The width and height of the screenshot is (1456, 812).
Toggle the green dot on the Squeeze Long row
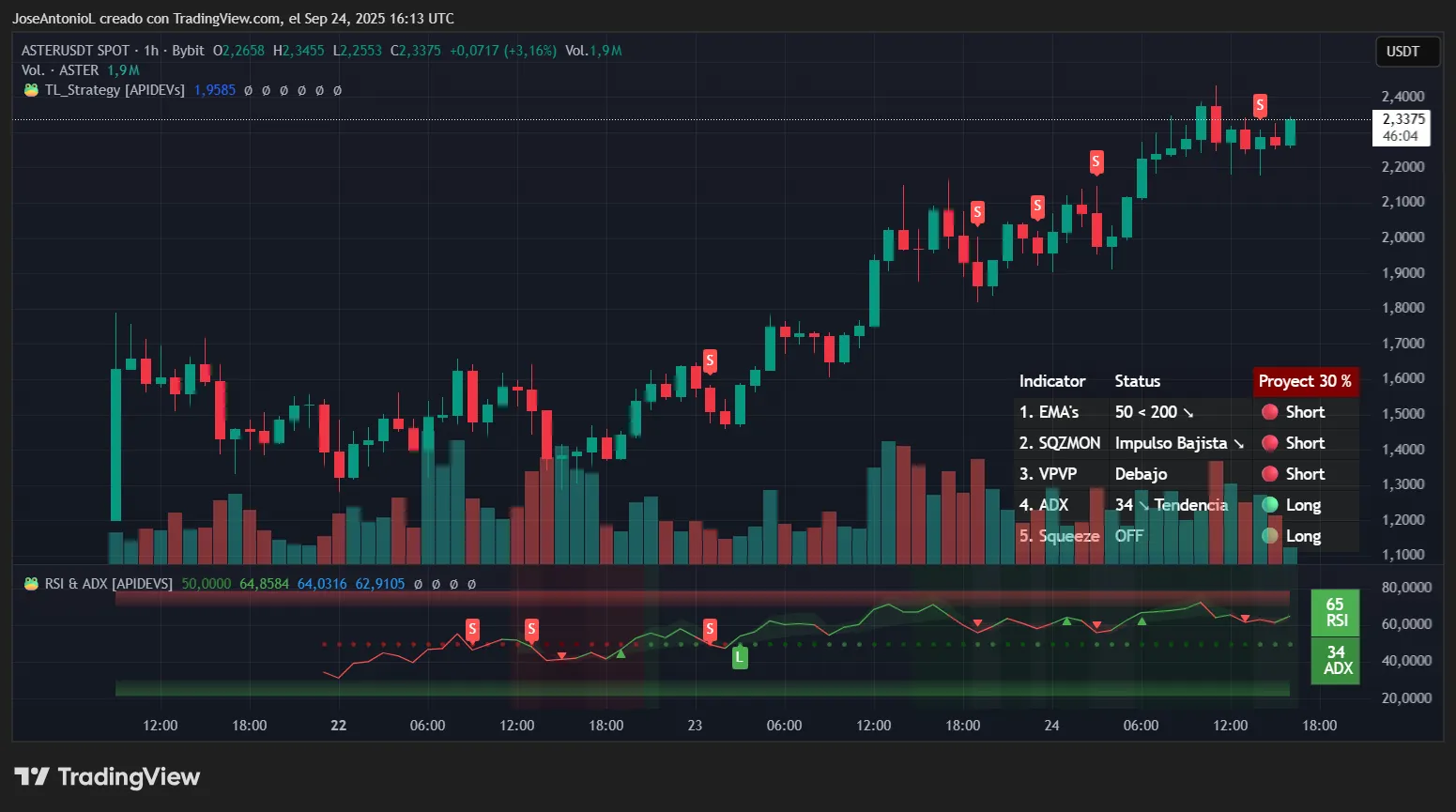[x=1270, y=536]
